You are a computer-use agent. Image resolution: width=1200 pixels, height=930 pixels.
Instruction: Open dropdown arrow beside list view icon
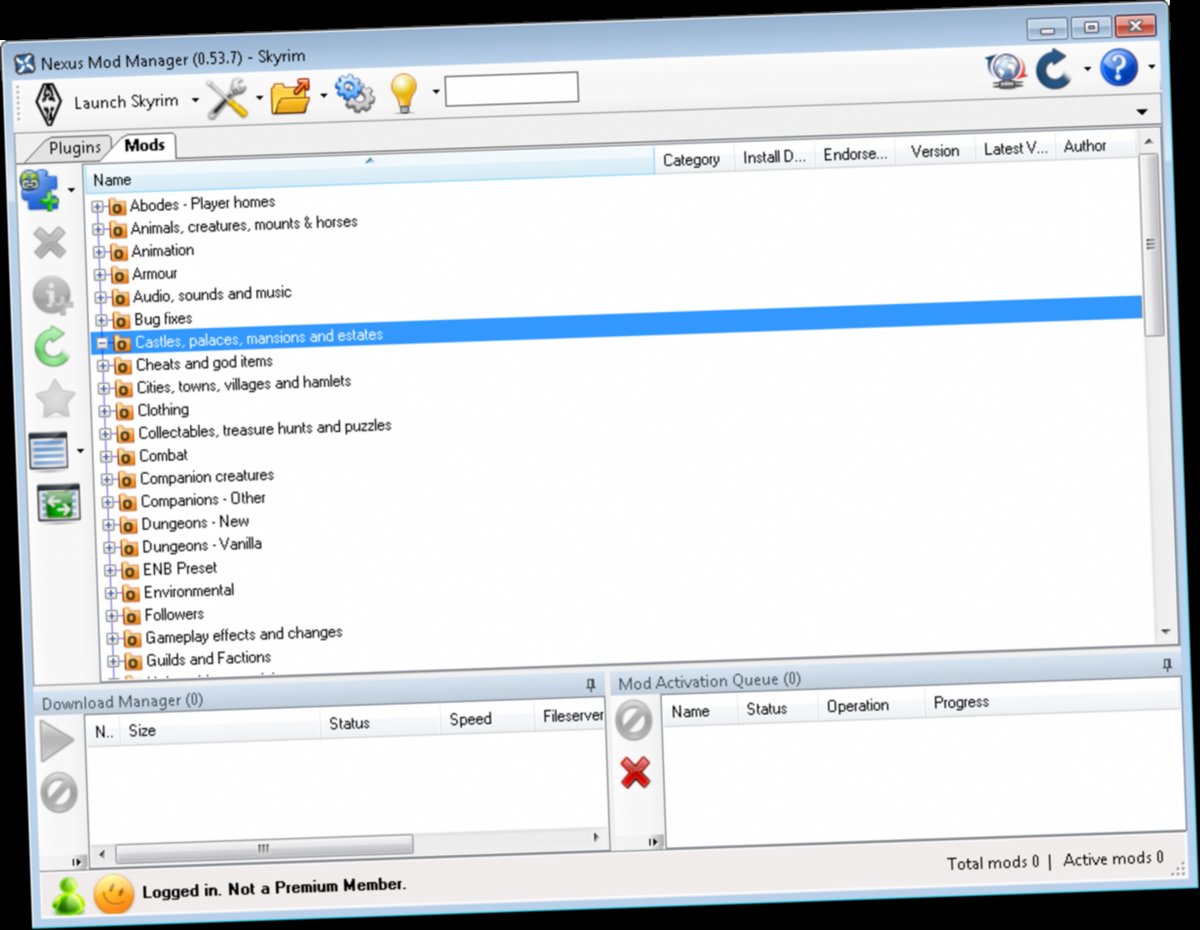click(79, 450)
